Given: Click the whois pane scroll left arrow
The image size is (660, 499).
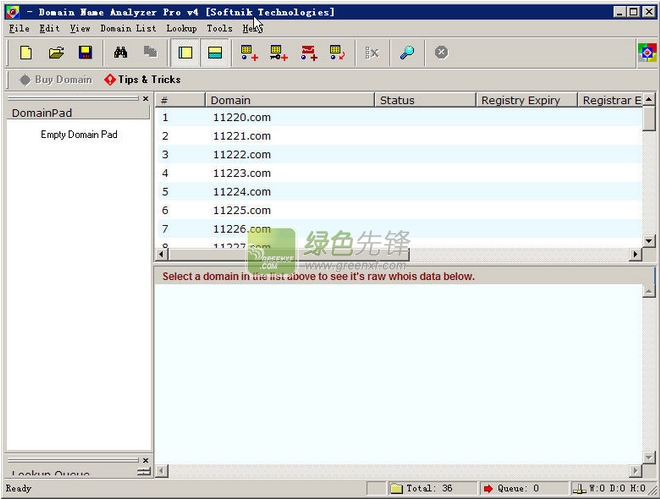Looking at the screenshot, I should click(x=162, y=470).
